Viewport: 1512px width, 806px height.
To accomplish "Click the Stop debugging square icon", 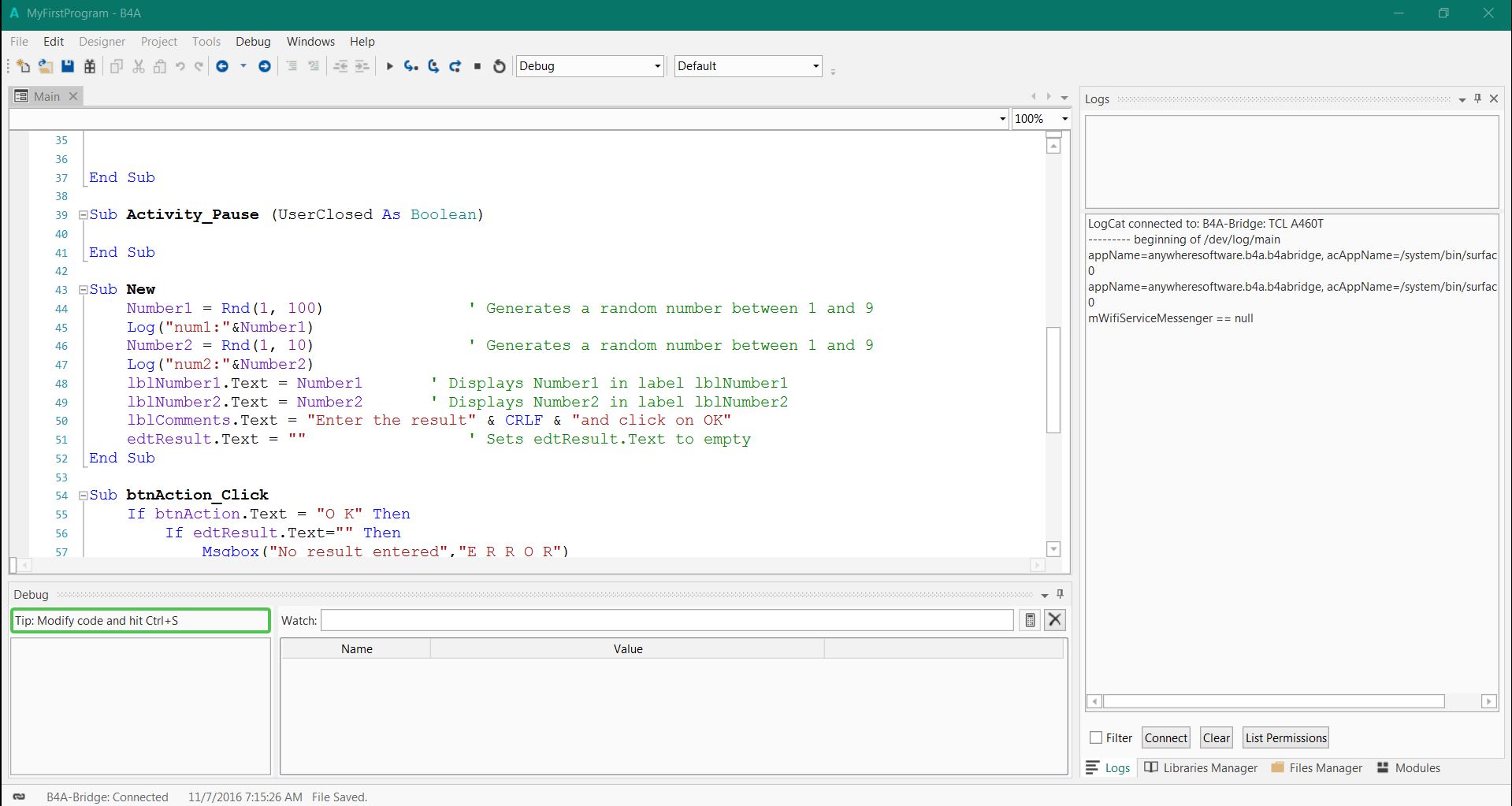I will tap(477, 67).
